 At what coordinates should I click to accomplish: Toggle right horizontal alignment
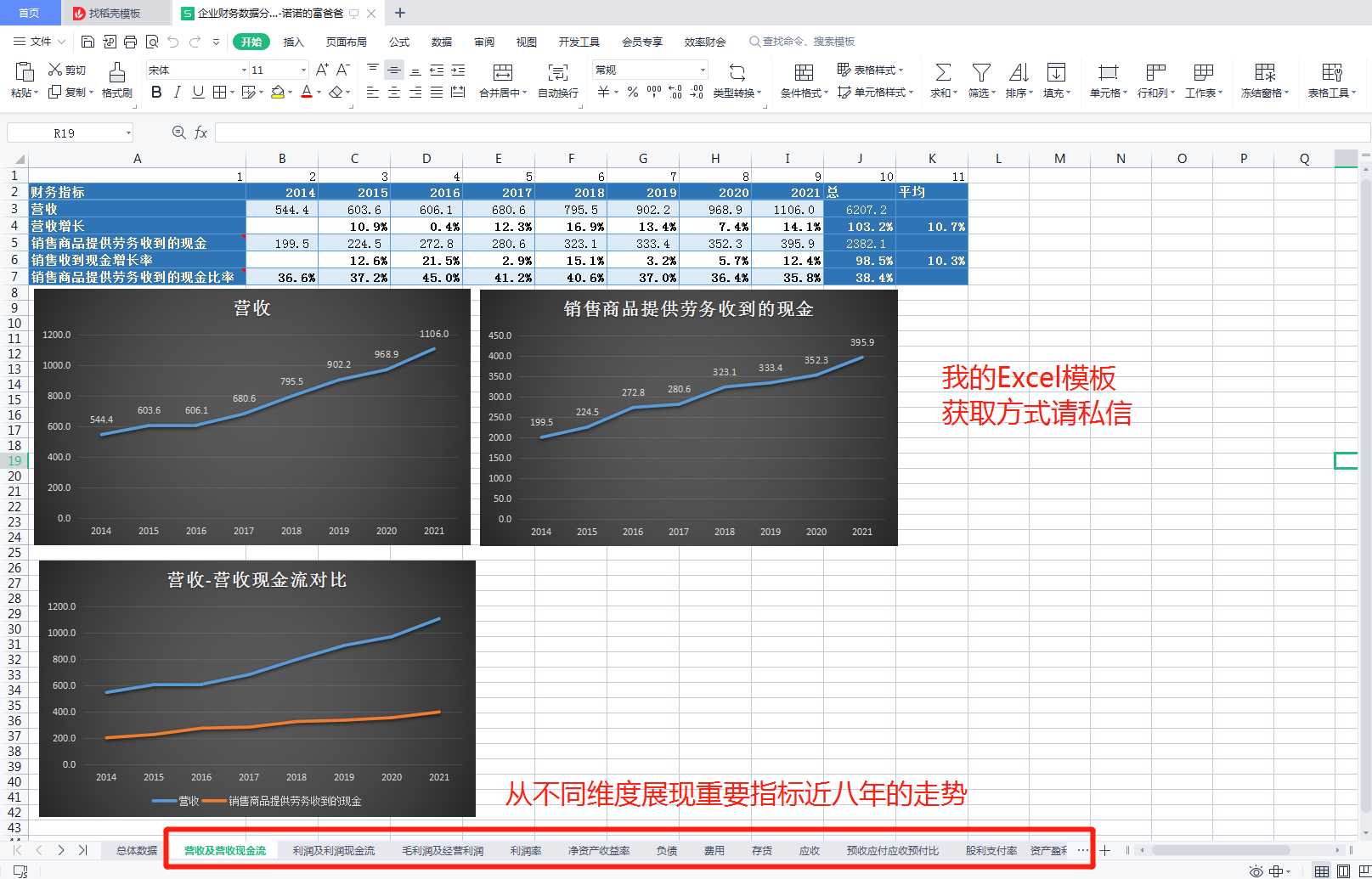(x=415, y=92)
